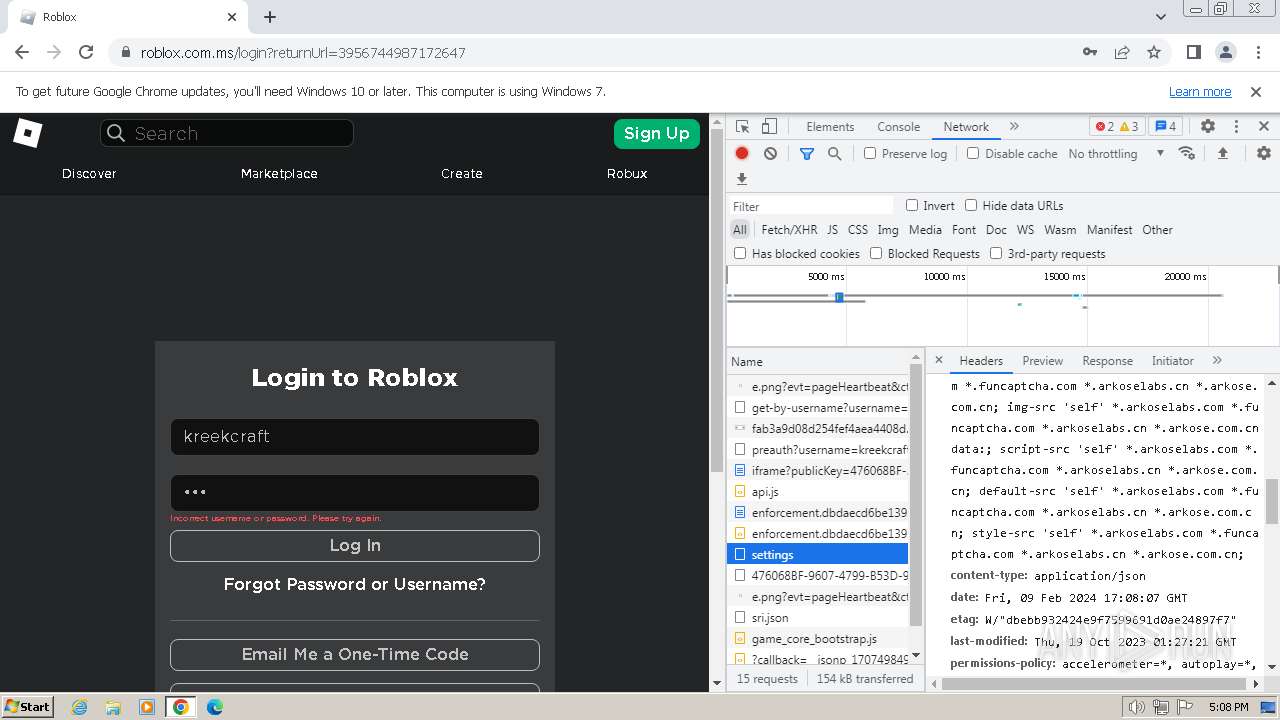Open the share page icon

point(1122,52)
